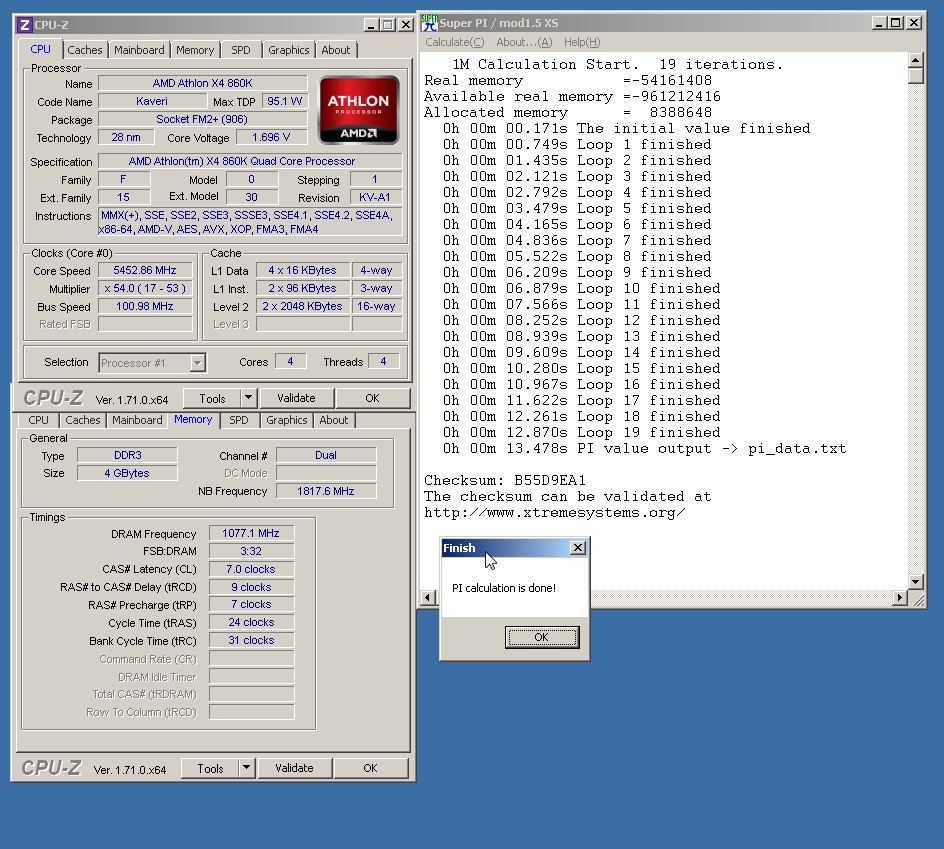
Task: Click the memory Size value 4 GBytes
Action: click(128, 473)
